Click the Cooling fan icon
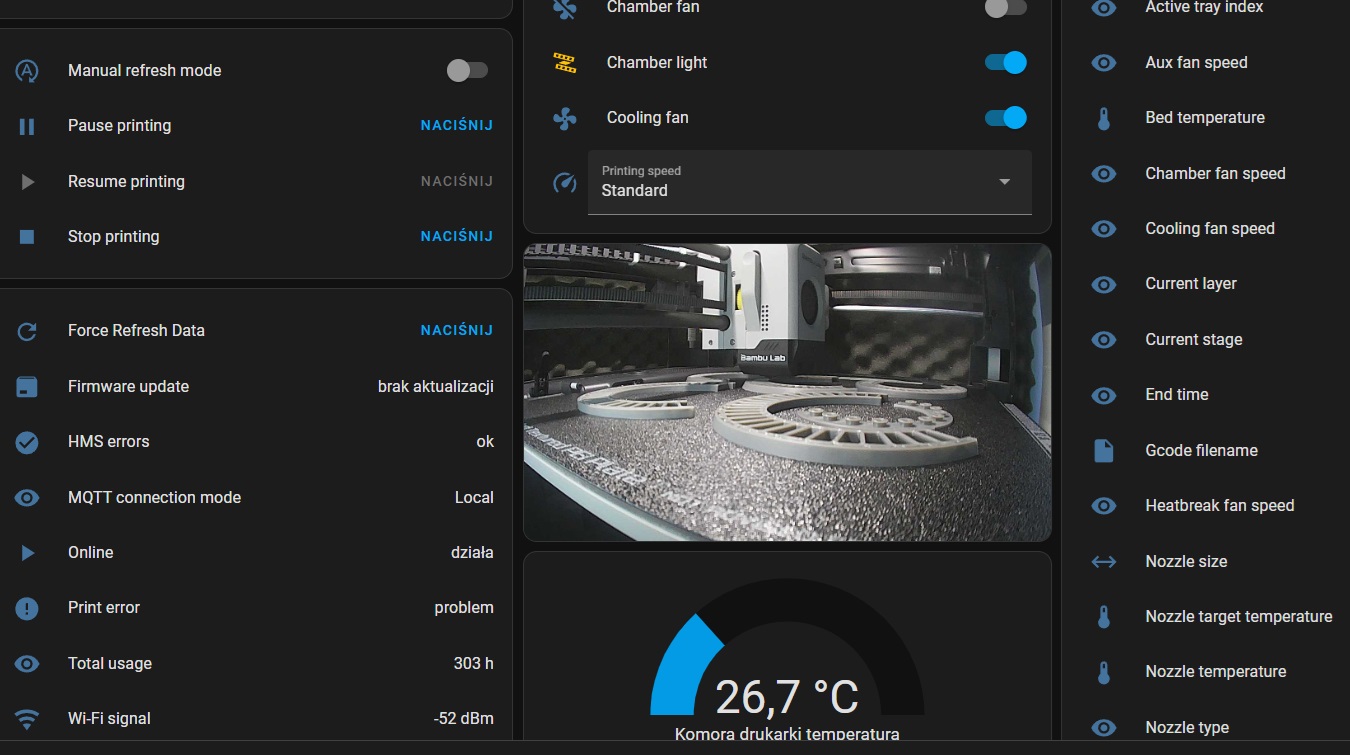 (565, 118)
